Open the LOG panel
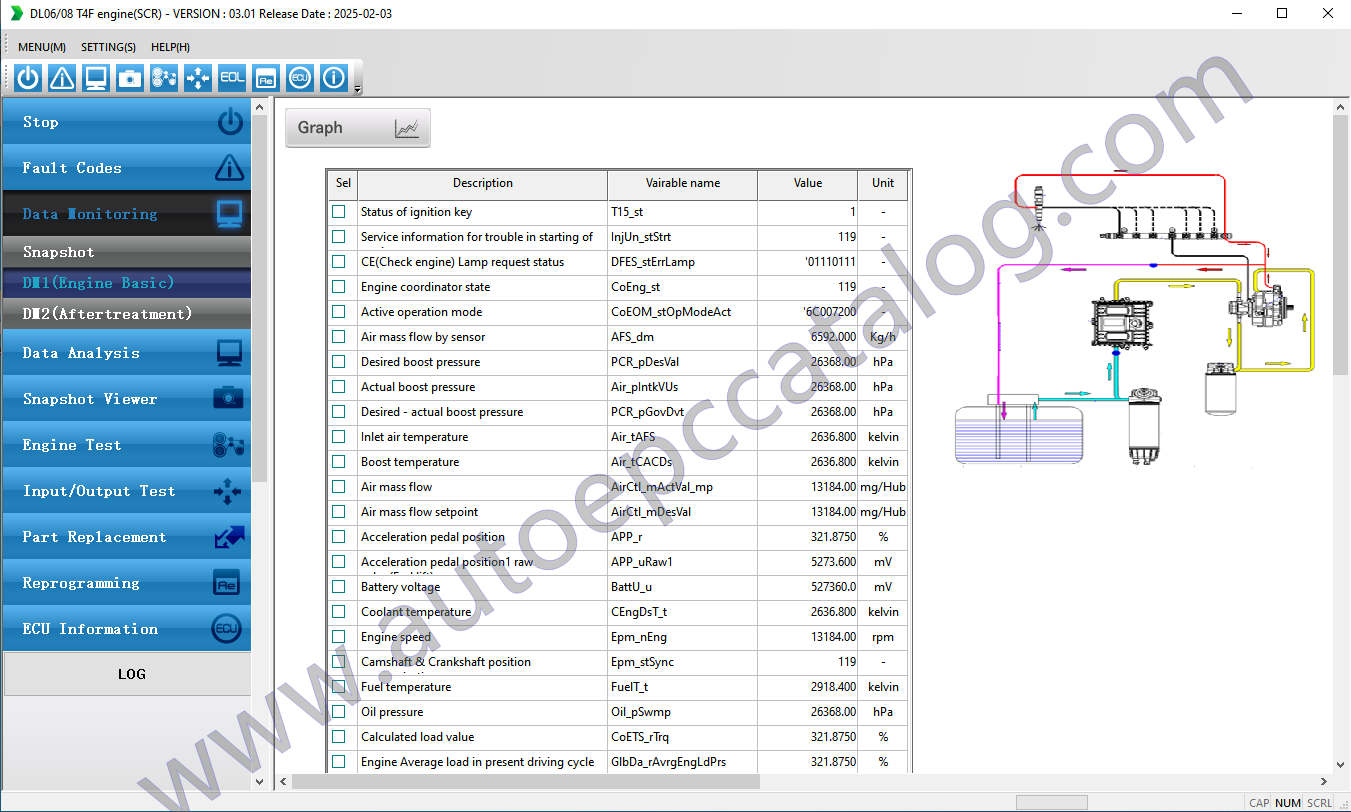The width and height of the screenshot is (1351, 812). tap(131, 674)
